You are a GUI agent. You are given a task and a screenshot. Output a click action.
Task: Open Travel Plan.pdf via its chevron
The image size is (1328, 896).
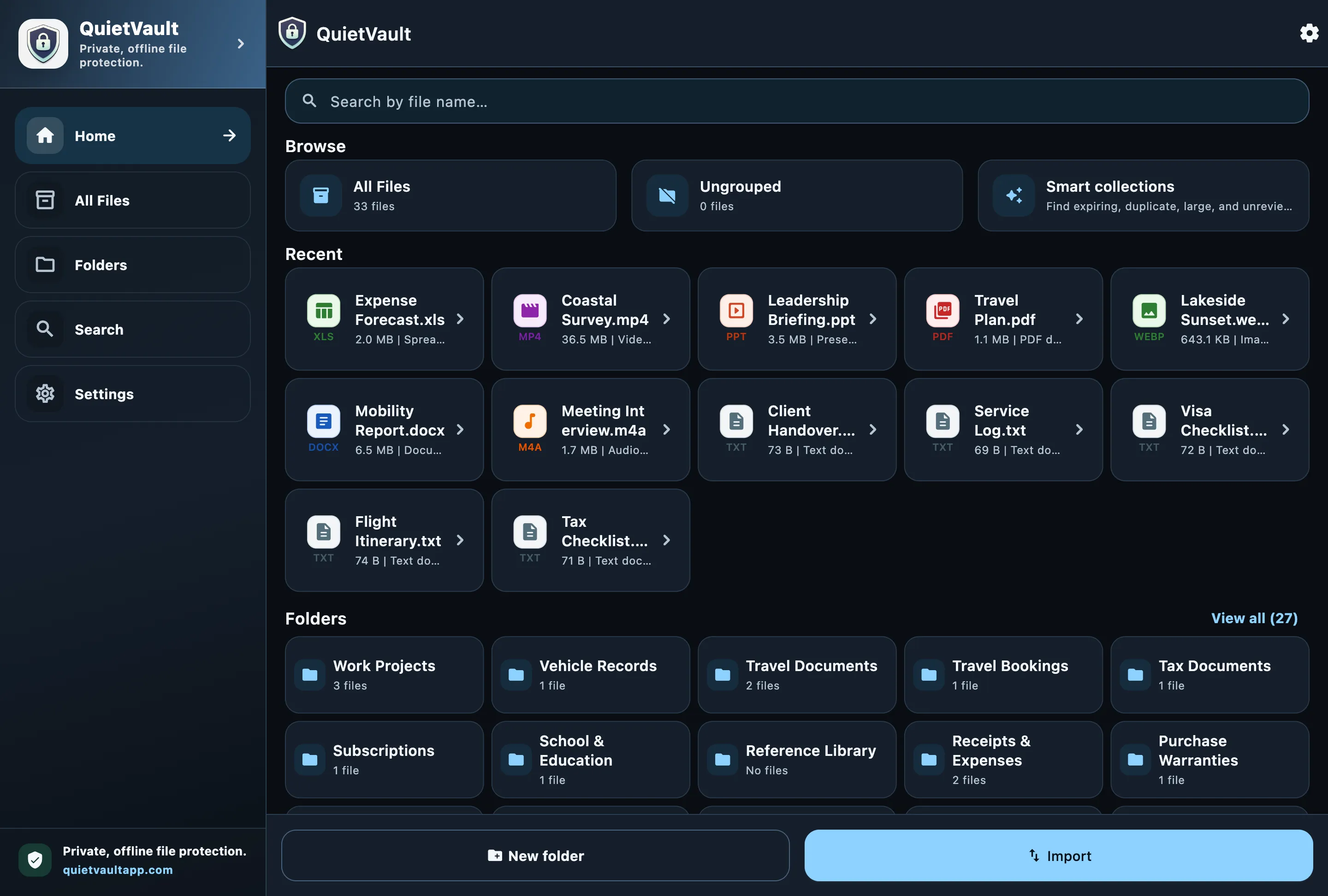coord(1079,319)
